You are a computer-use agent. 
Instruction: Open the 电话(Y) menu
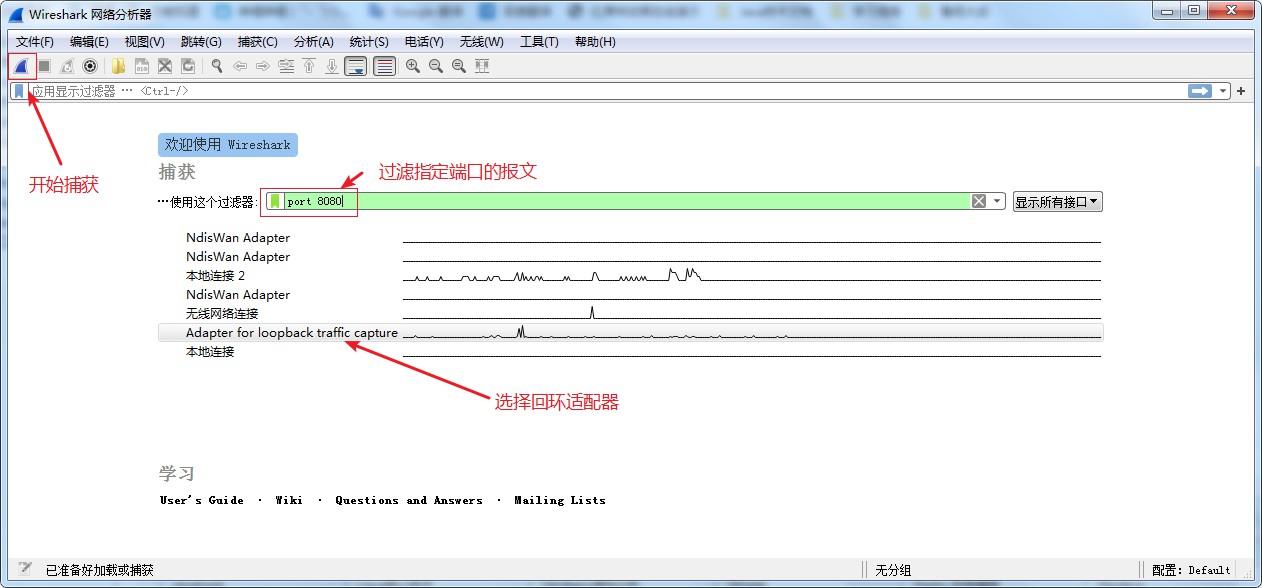424,41
